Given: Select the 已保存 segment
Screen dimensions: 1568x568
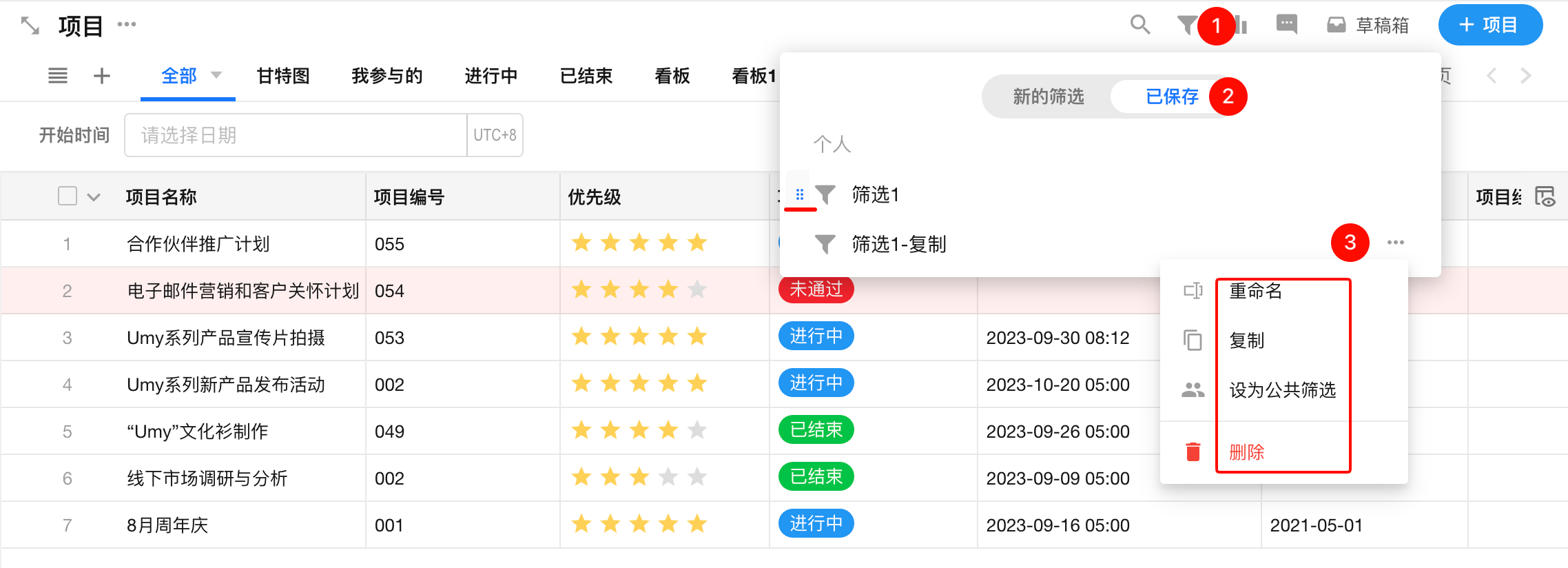Looking at the screenshot, I should 1172,97.
